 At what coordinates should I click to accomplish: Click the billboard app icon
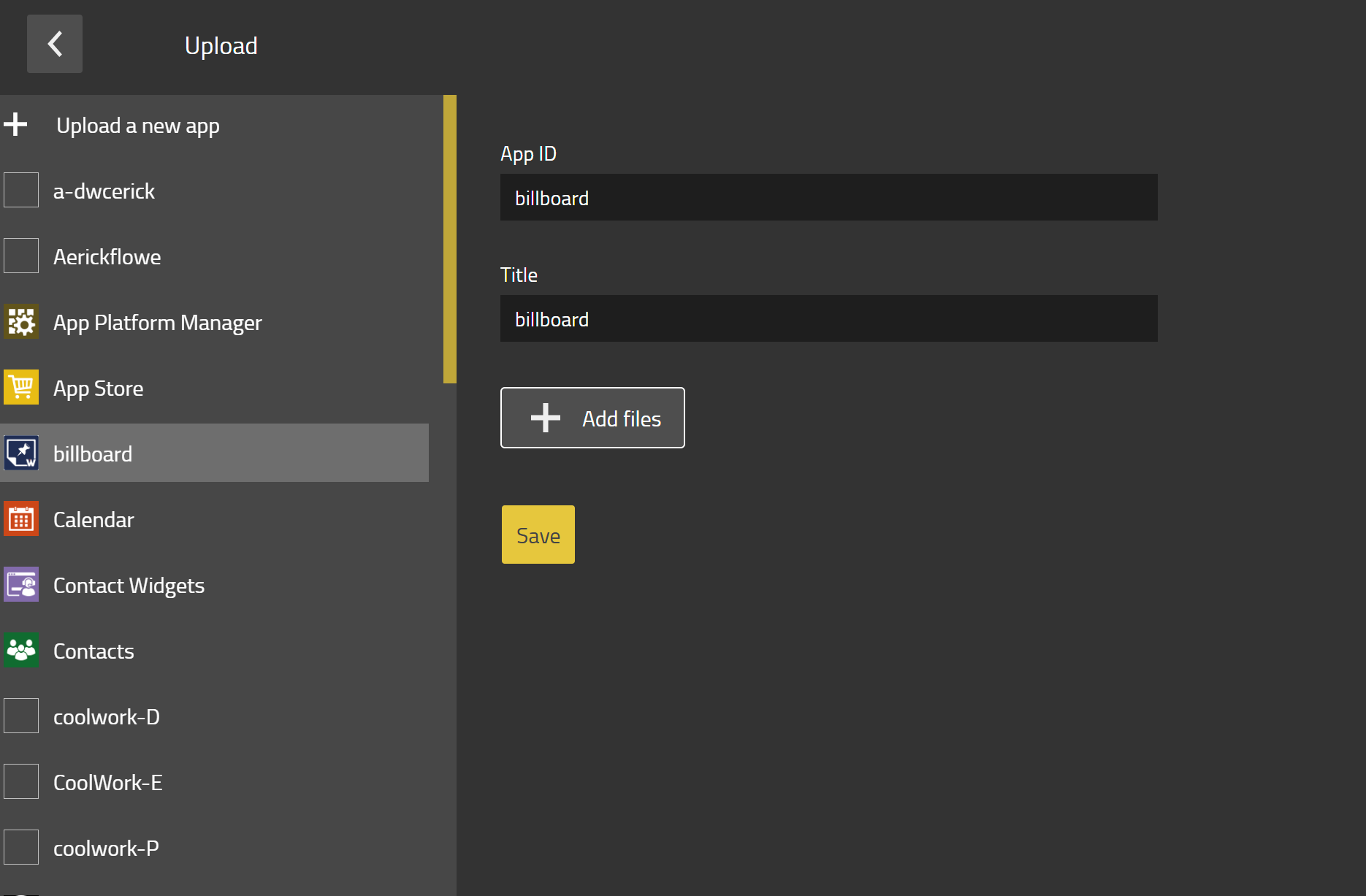[x=21, y=453]
